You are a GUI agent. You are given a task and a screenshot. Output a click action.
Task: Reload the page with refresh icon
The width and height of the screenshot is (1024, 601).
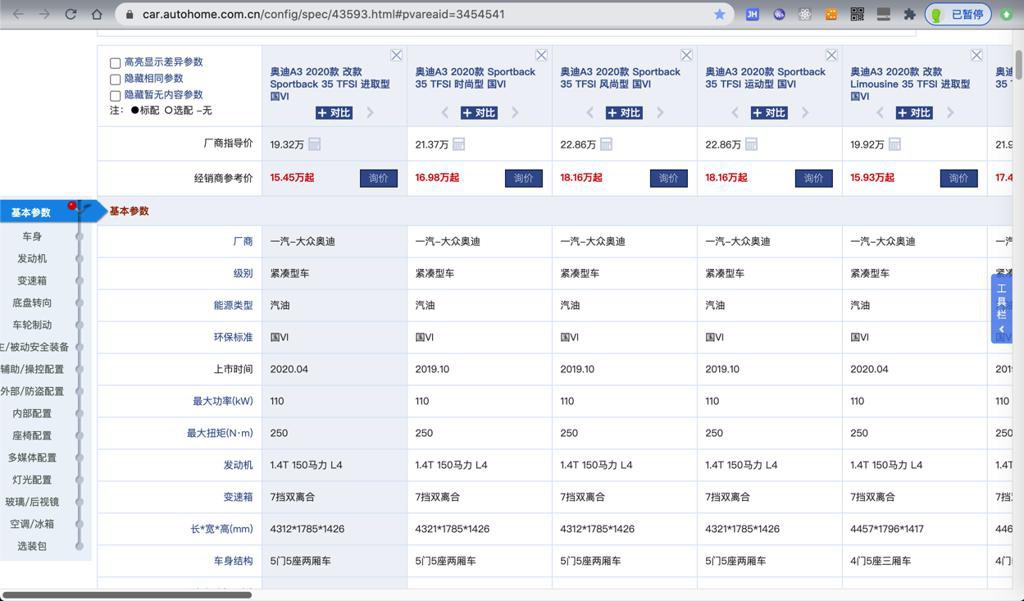pyautogui.click(x=71, y=14)
